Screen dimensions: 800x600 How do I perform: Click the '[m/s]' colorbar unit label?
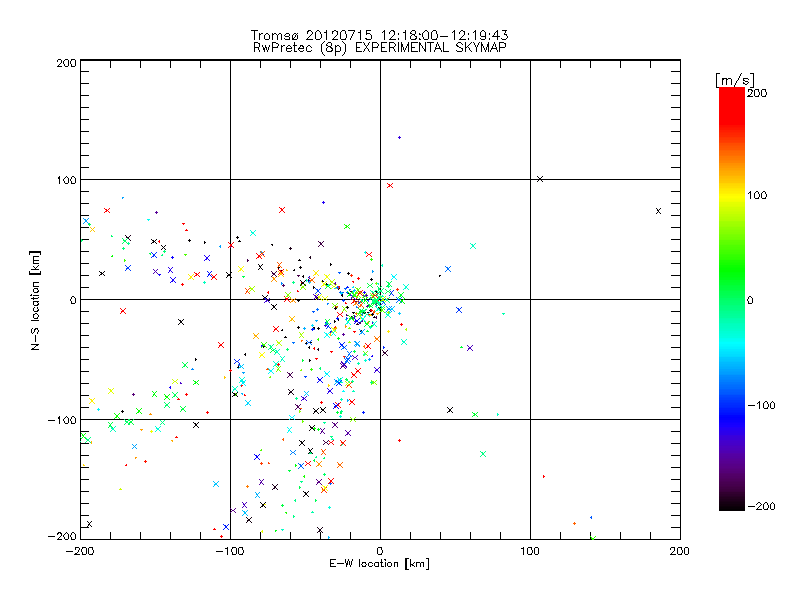click(x=735, y=80)
